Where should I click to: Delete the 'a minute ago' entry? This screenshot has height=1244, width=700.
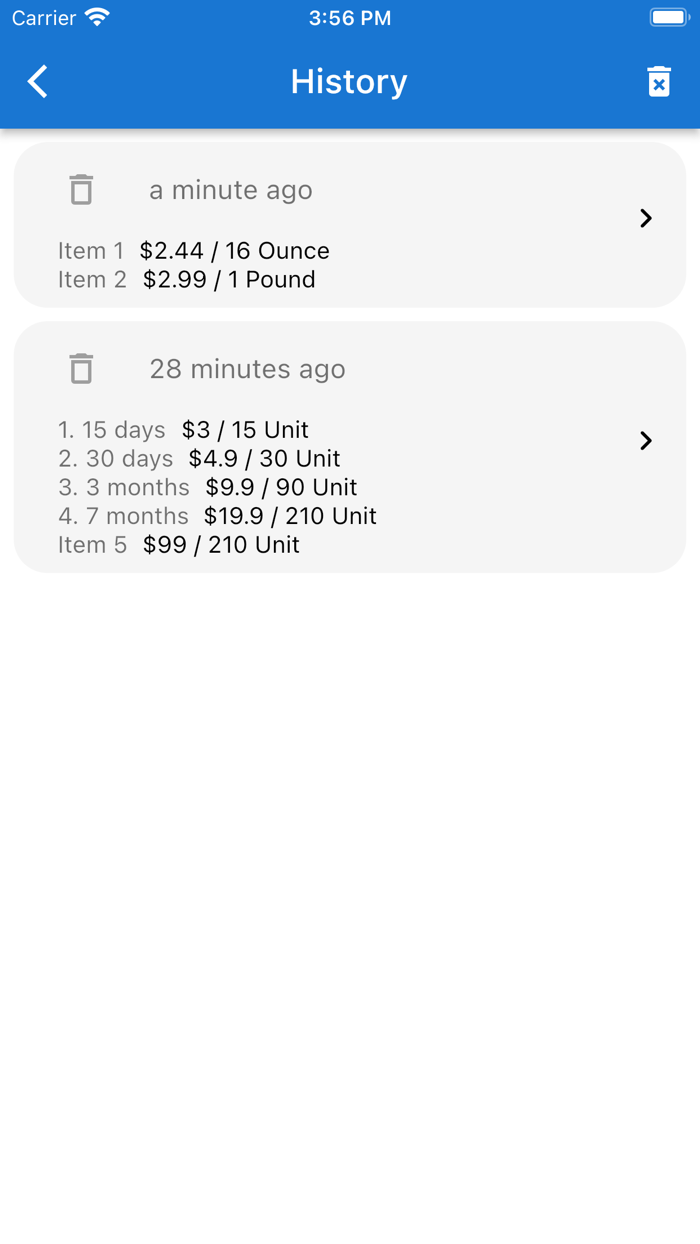click(81, 189)
